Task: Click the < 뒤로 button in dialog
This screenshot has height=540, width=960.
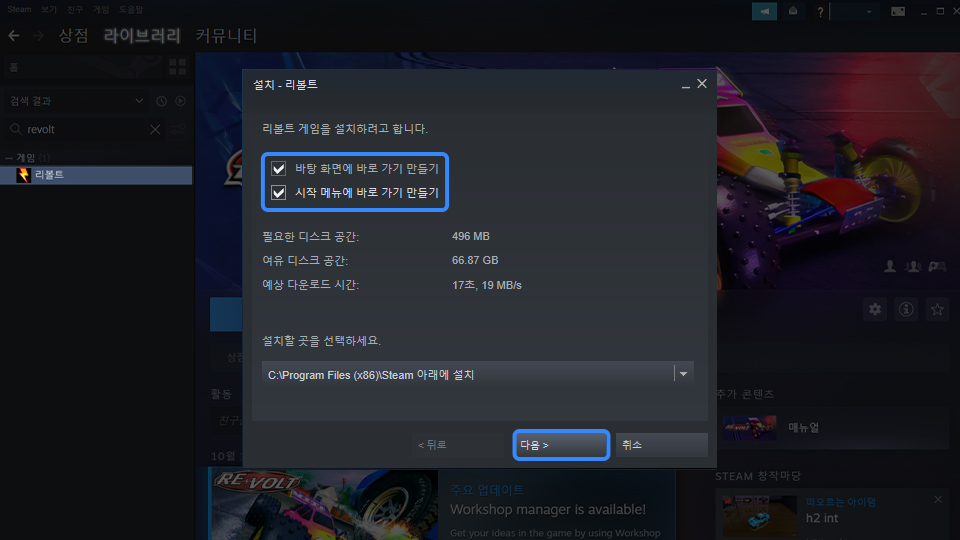Action: pos(457,445)
